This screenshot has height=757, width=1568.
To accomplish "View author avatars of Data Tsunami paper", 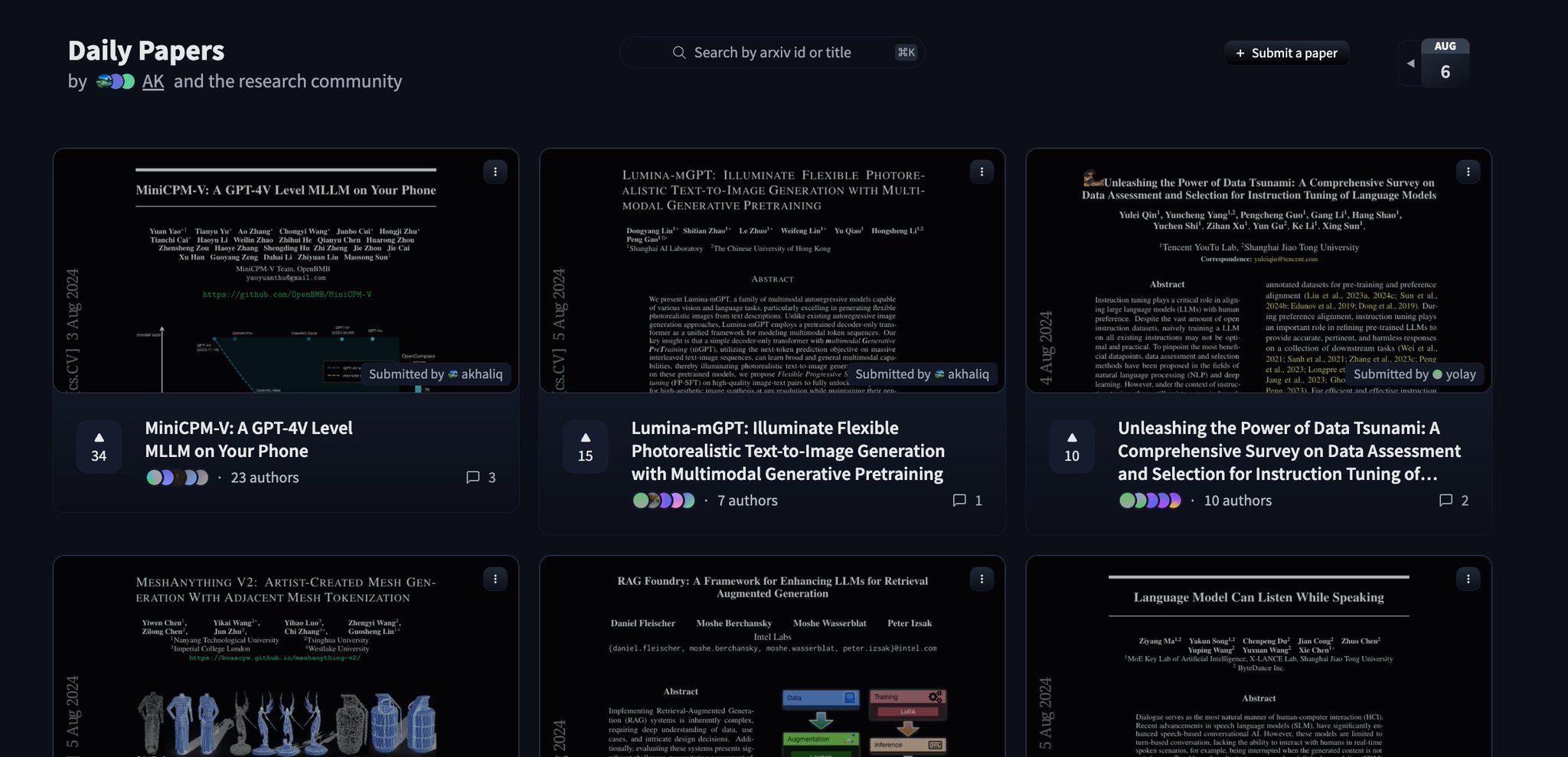I will (1150, 501).
